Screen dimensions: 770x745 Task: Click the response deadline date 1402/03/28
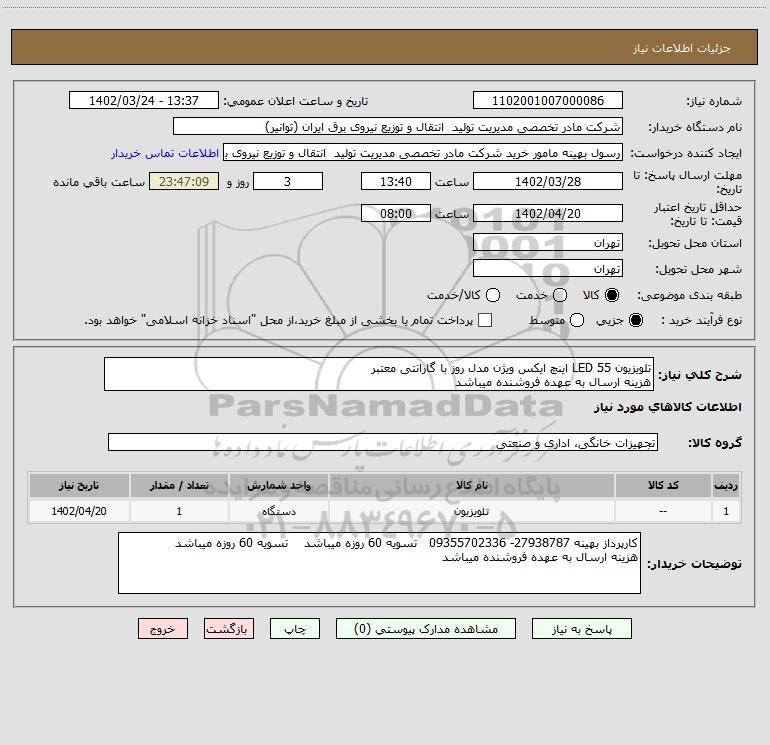tap(548, 181)
